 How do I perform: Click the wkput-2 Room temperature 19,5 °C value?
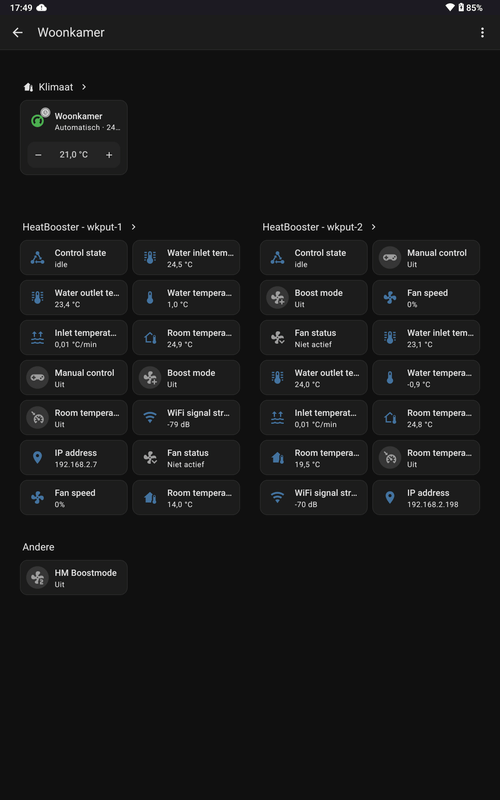pos(307,464)
